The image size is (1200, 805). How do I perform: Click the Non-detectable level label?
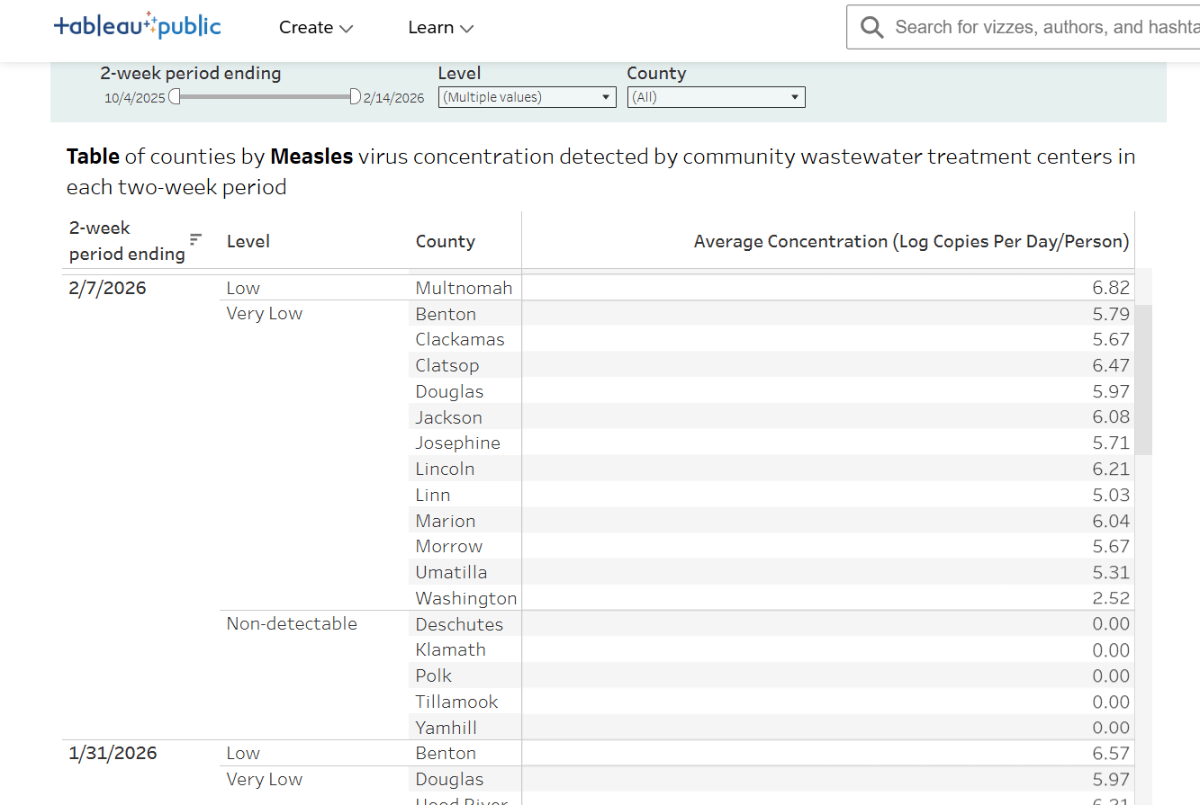(x=291, y=623)
